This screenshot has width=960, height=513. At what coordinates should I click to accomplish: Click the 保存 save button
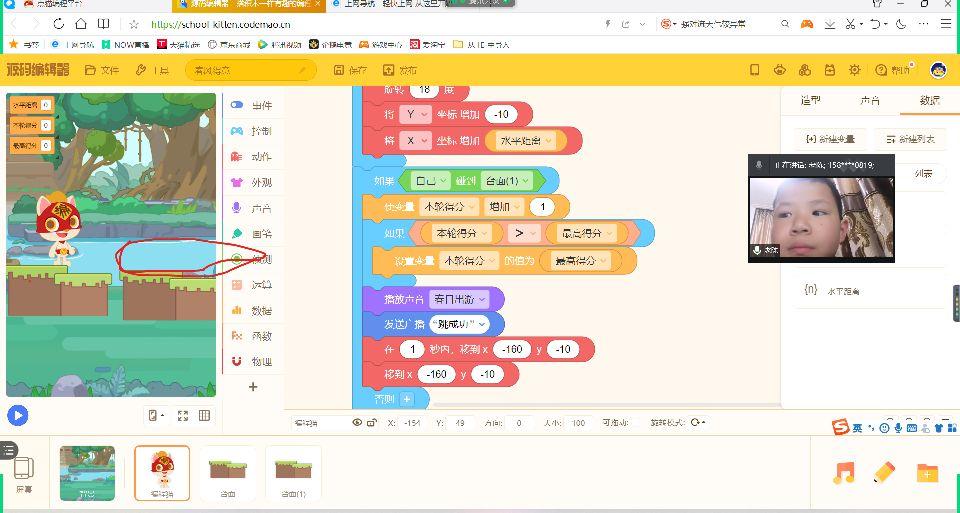coord(350,70)
